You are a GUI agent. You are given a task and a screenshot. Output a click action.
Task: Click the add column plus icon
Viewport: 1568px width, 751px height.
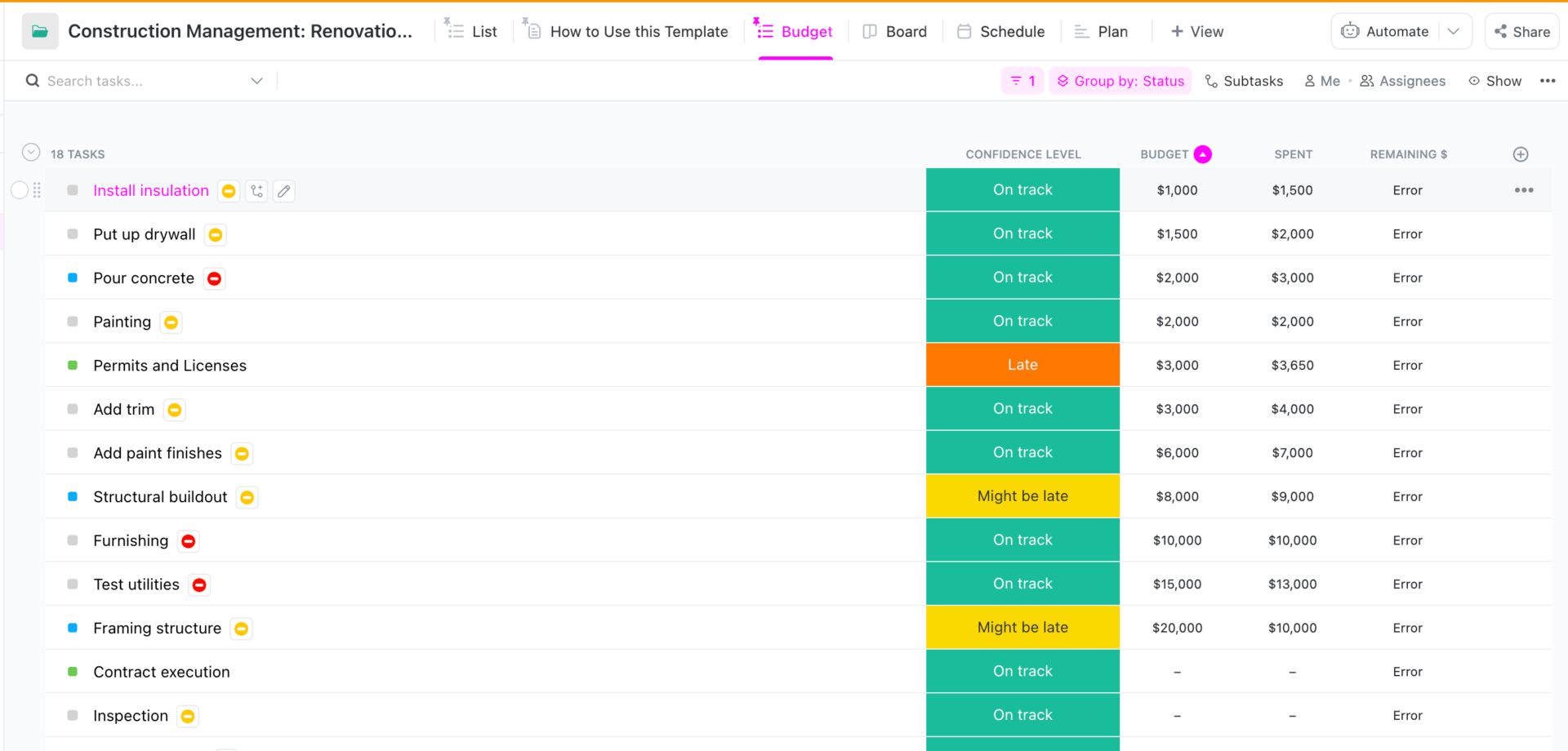pyautogui.click(x=1520, y=154)
